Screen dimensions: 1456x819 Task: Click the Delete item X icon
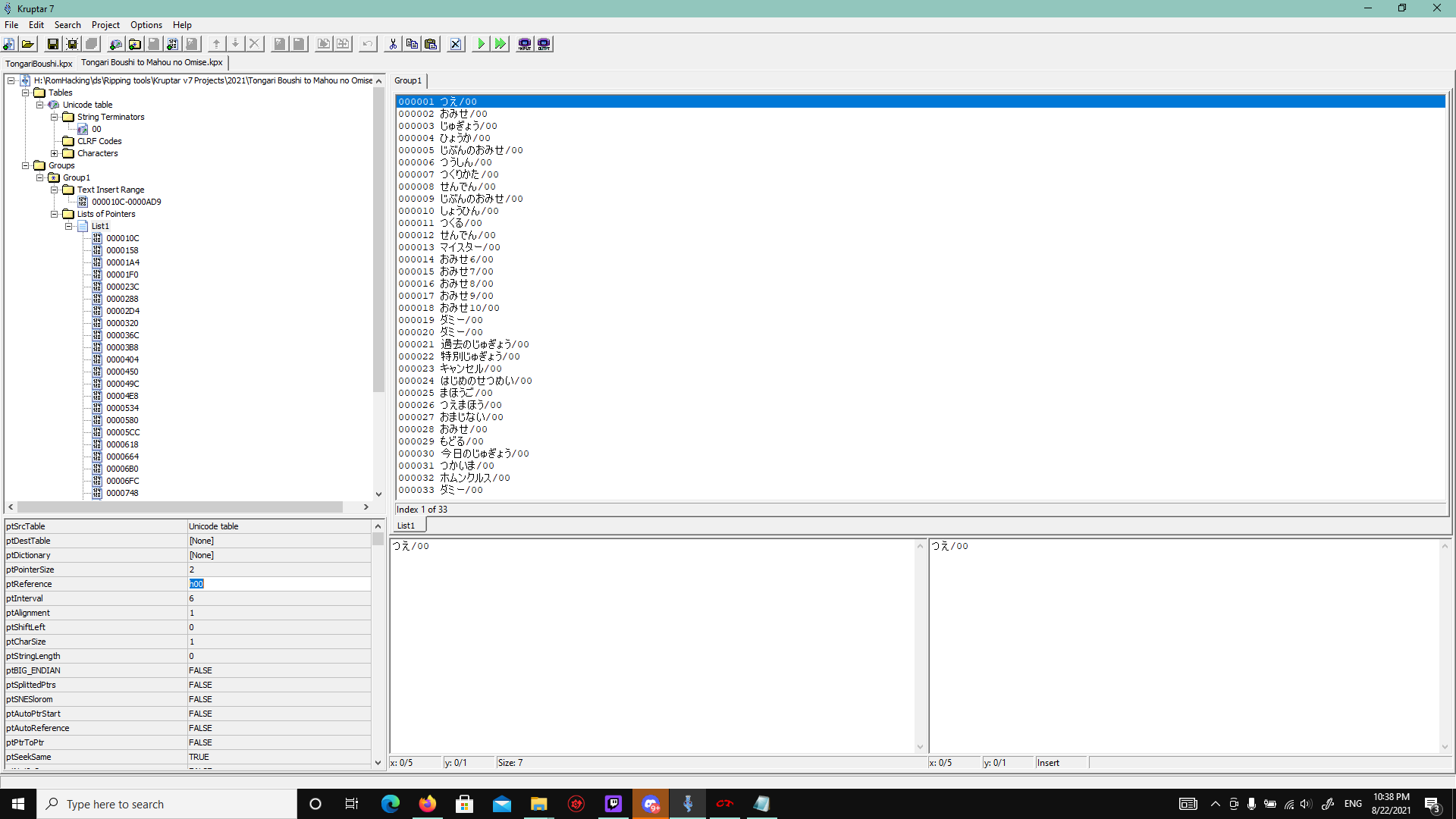(x=255, y=44)
